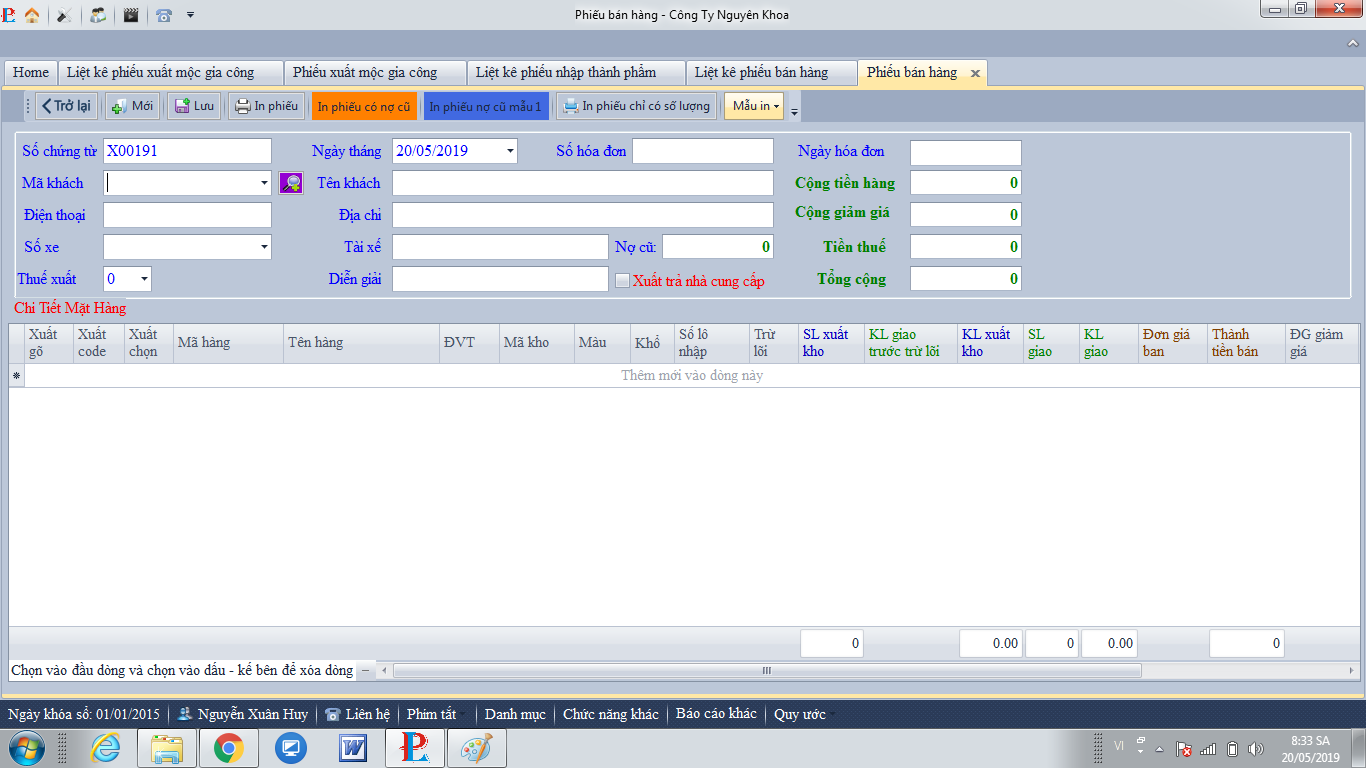Expand the 'Mã khách' combo box arrow
Image resolution: width=1366 pixels, height=768 pixels.
click(x=264, y=183)
